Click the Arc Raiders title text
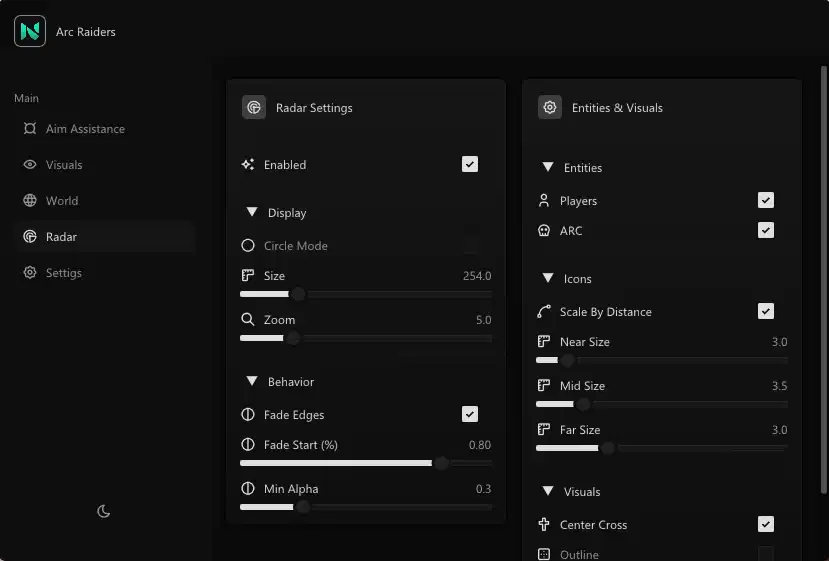Image resolution: width=829 pixels, height=561 pixels. click(86, 32)
